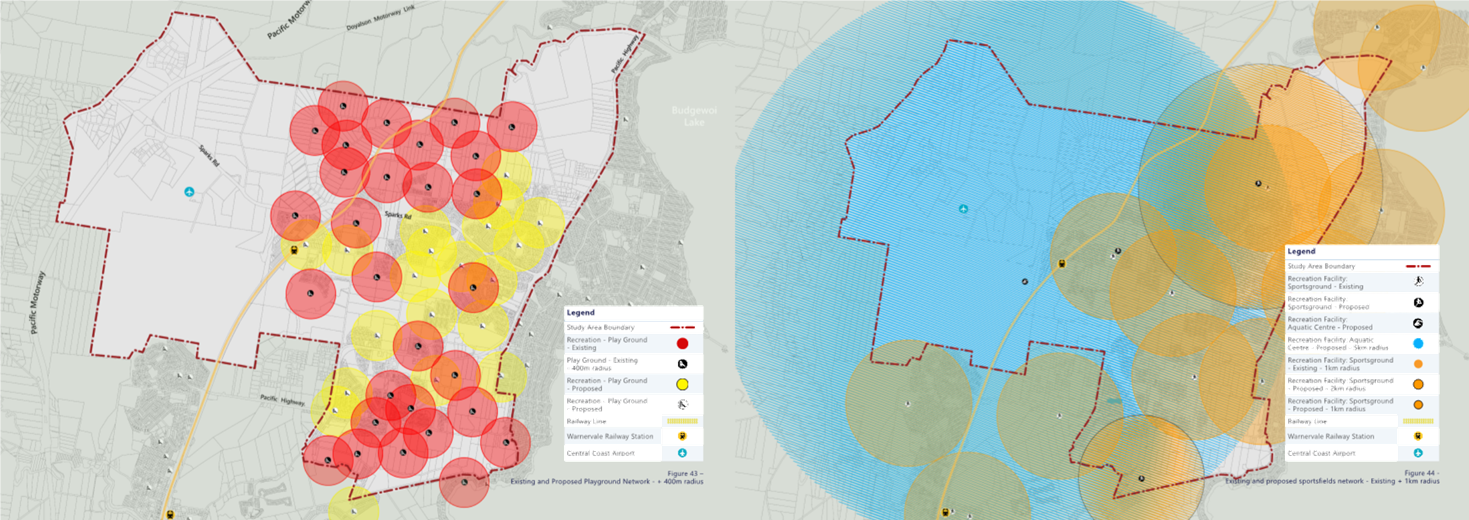
Task: Click Figure 43 legend yellow proposed playground swatch
Action: click(x=682, y=384)
